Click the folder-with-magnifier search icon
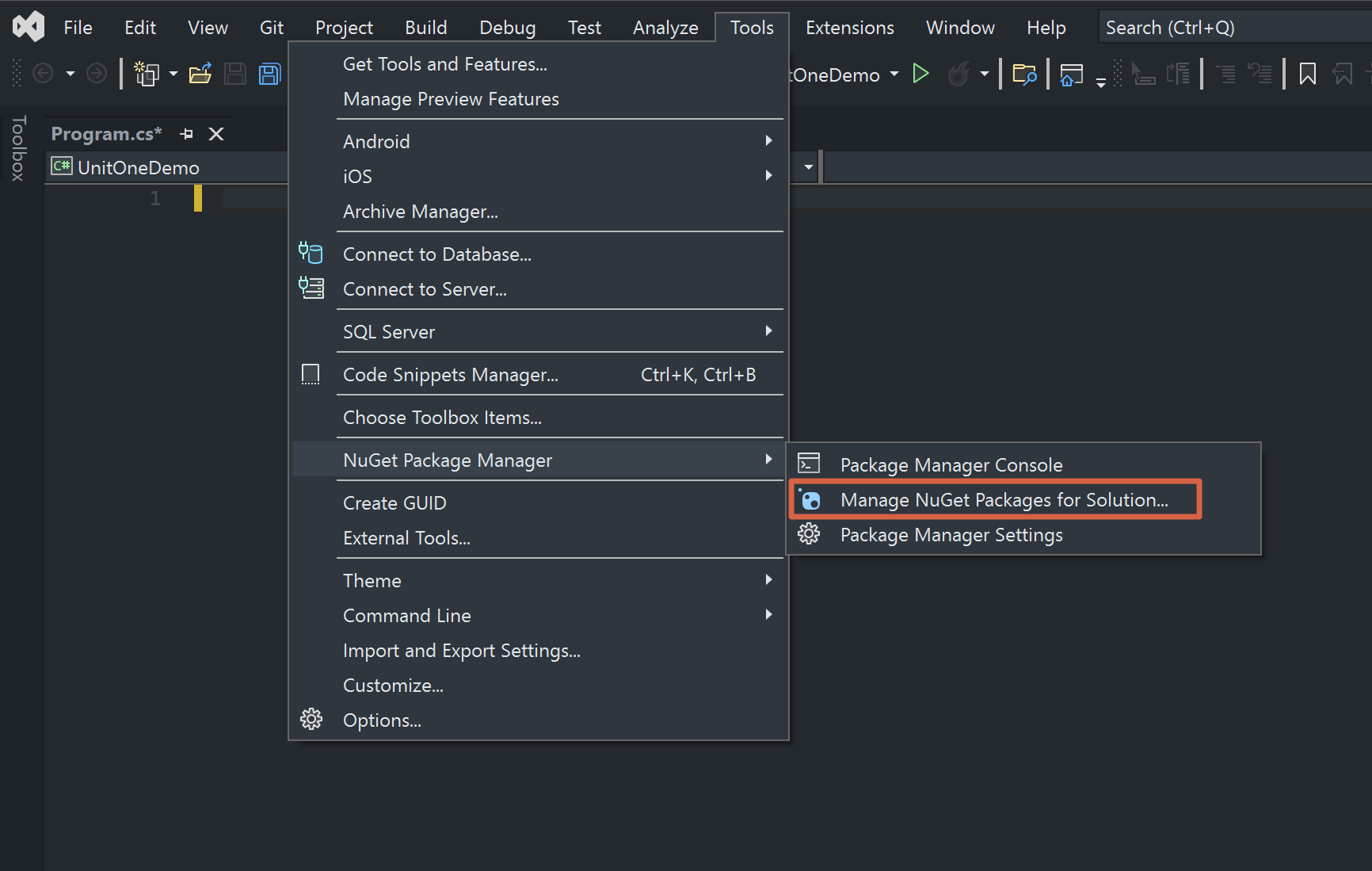Viewport: 1372px width, 871px height. tap(1024, 73)
